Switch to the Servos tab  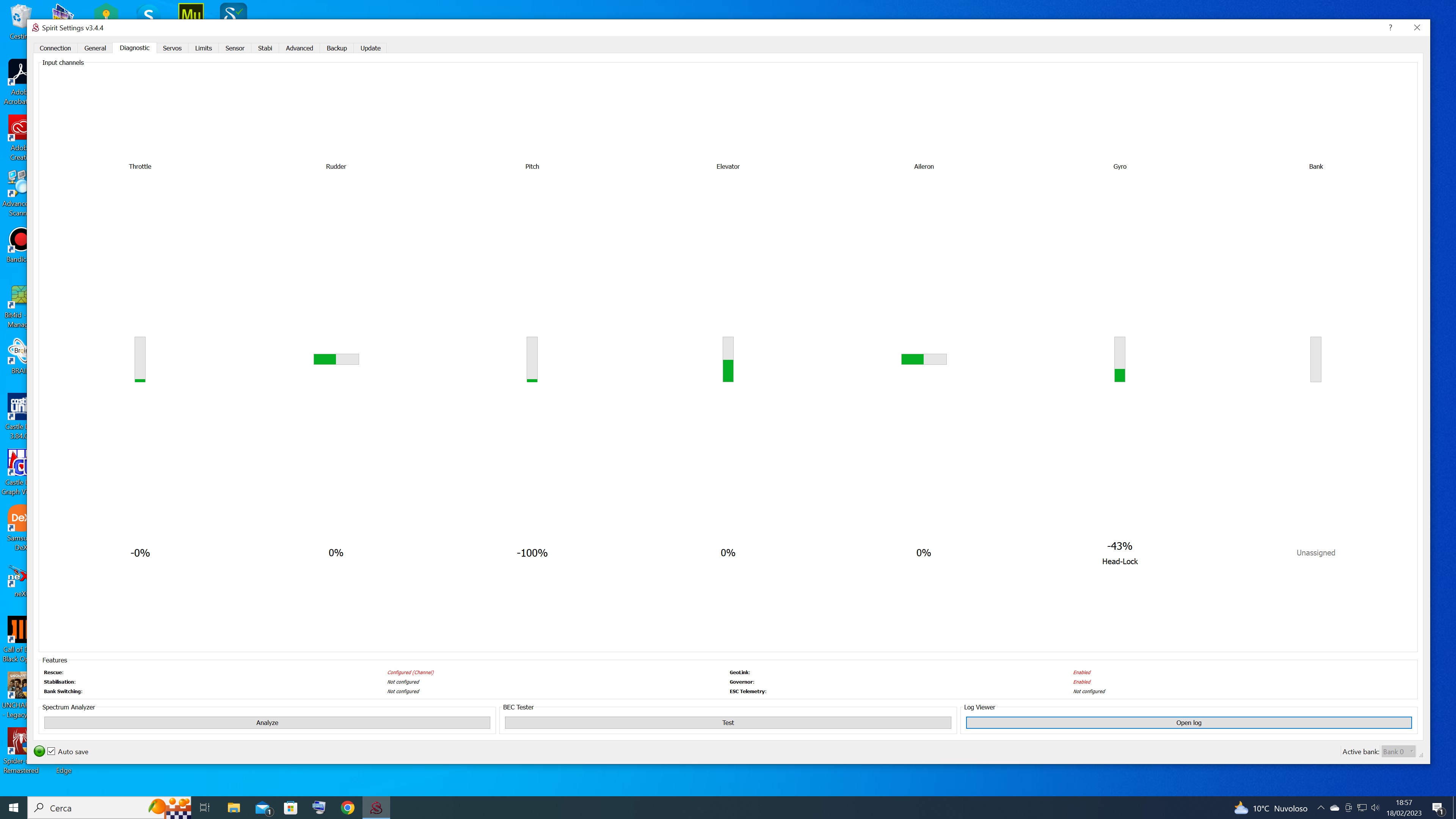(172, 48)
